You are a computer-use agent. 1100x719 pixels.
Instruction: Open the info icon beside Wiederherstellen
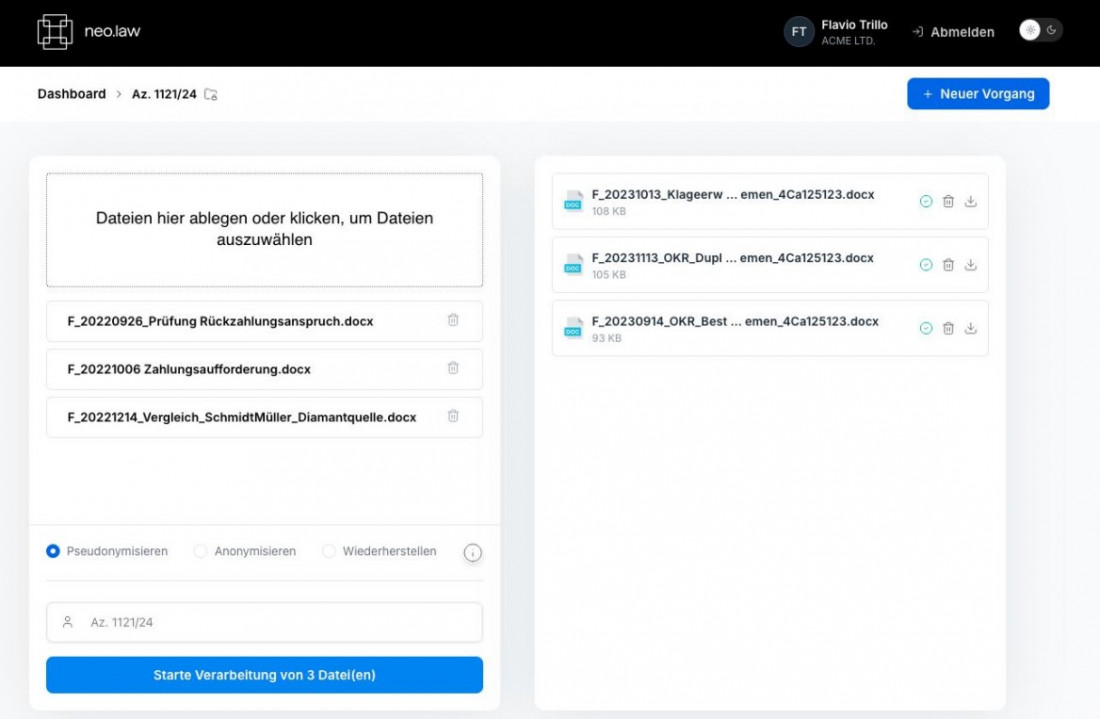click(x=473, y=553)
